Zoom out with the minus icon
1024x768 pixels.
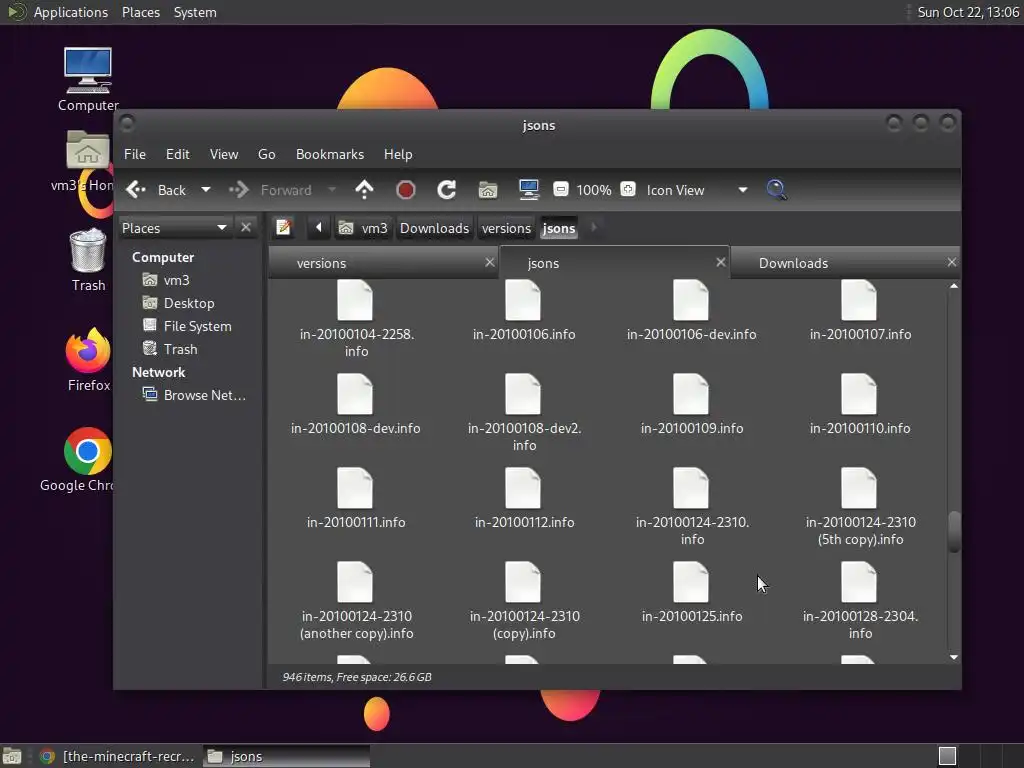point(560,189)
